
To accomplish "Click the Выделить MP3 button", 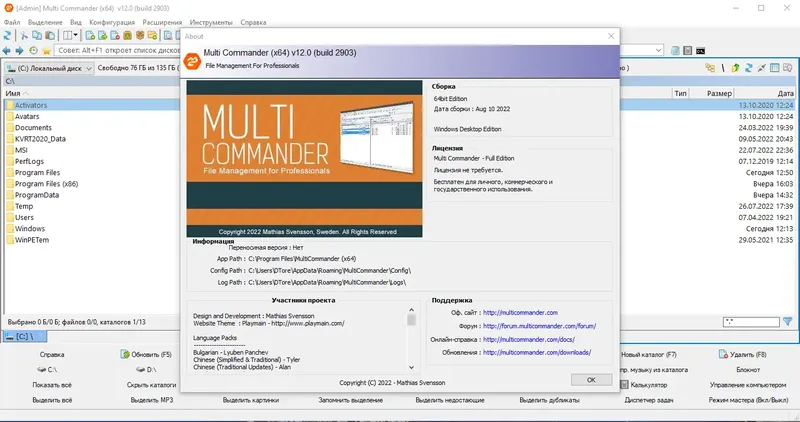I will 152,400.
